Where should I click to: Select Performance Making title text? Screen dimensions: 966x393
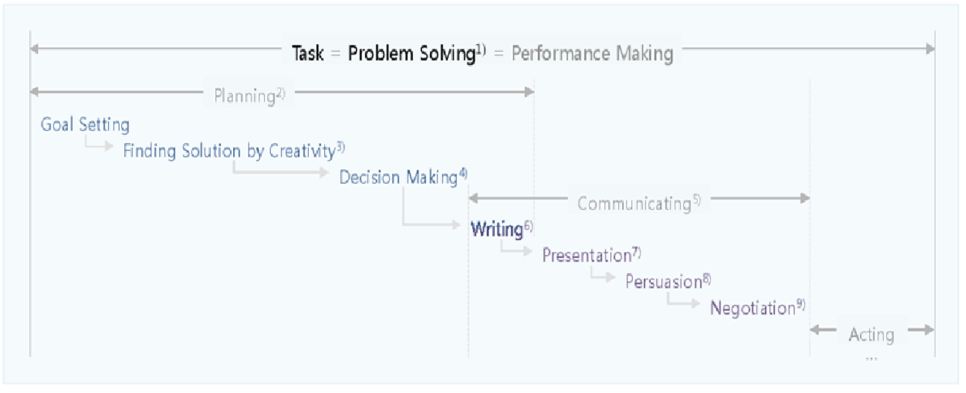592,54
